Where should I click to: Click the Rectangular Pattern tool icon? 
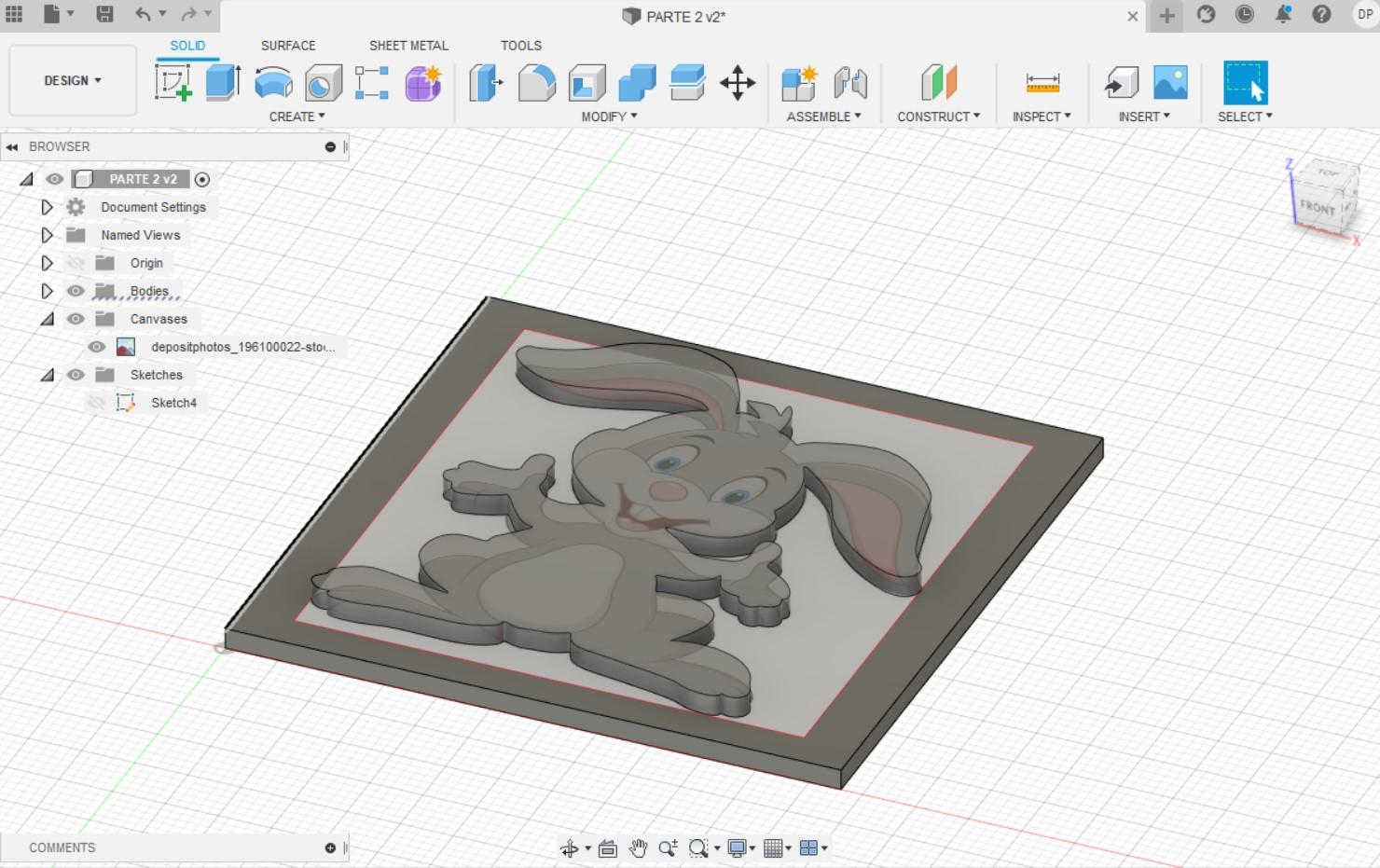coord(372,82)
